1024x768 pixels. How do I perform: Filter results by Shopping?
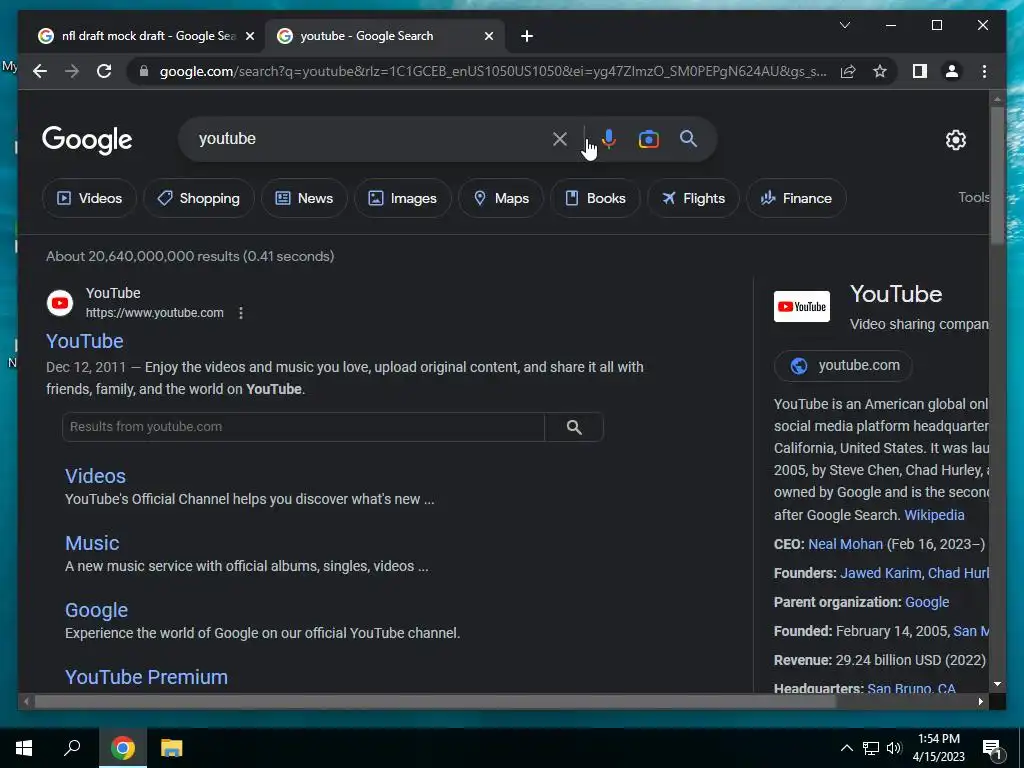pyautogui.click(x=199, y=198)
